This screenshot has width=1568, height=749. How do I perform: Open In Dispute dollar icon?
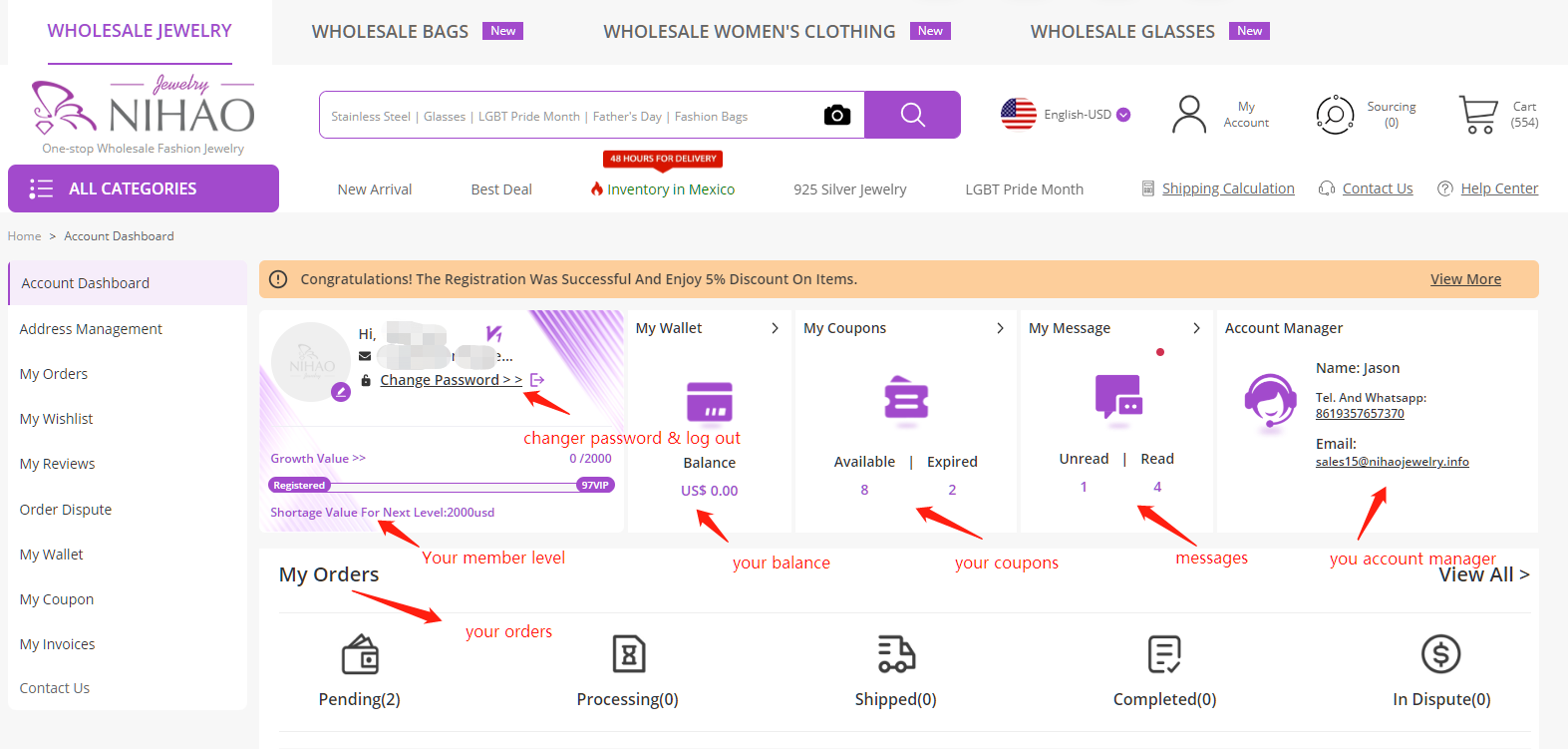pos(1440,654)
